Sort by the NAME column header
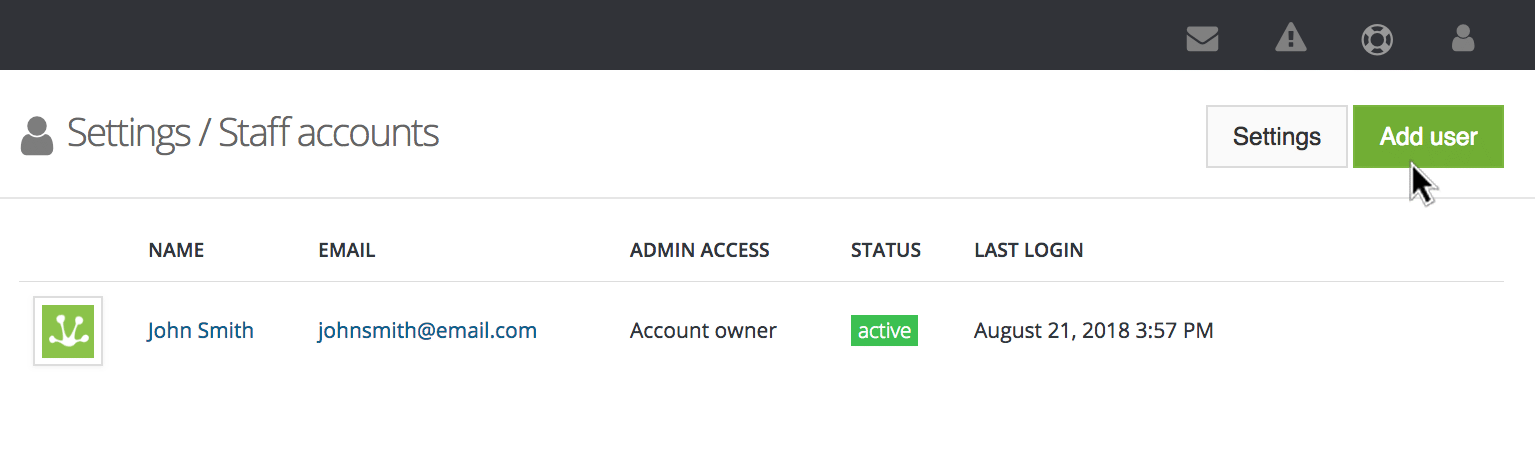The width and height of the screenshot is (1535, 451). [x=176, y=250]
